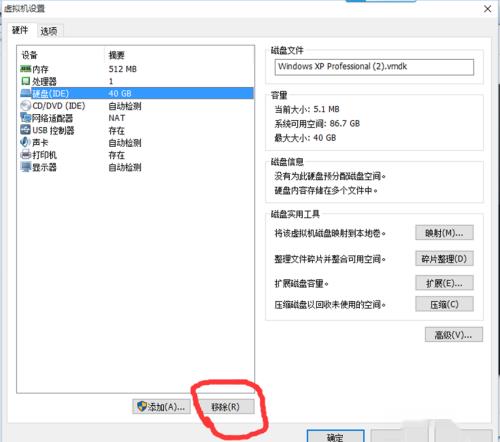Click the processor count value 1
The image size is (500, 442).
111,81
